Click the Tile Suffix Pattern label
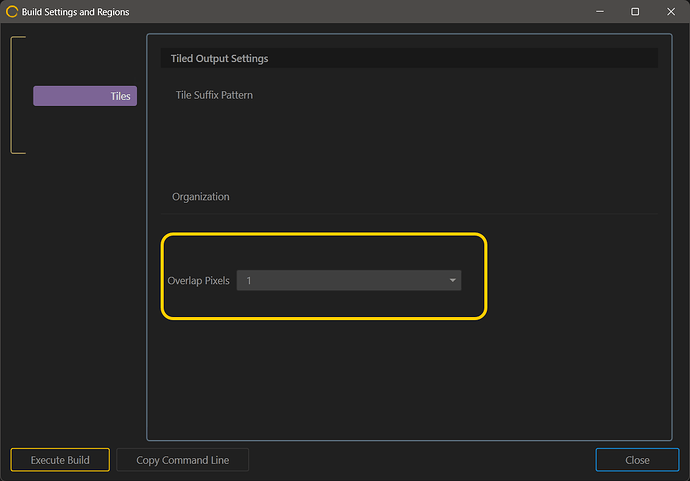The width and height of the screenshot is (690, 481). tap(214, 95)
